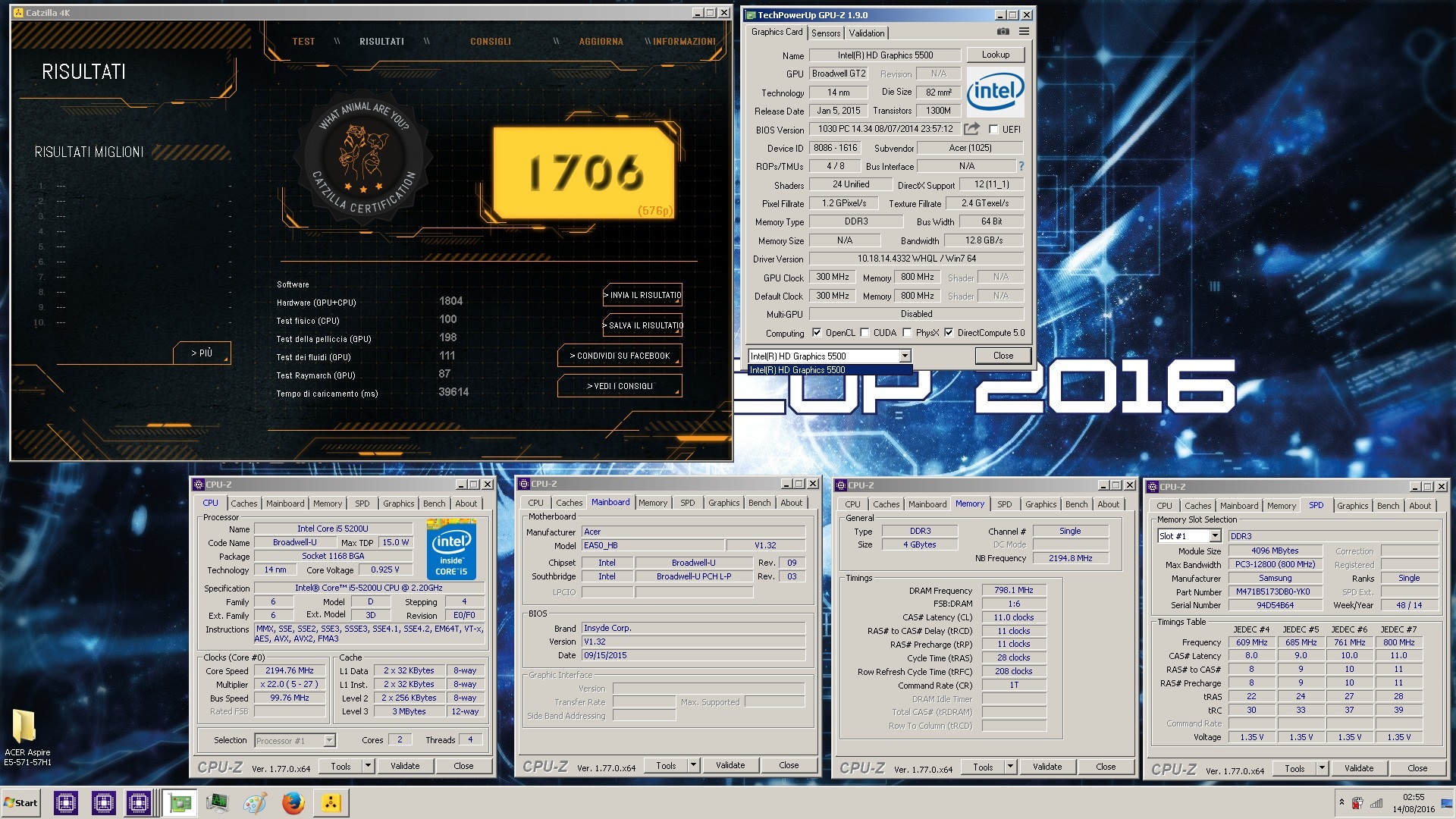Image resolution: width=1456 pixels, height=819 pixels.
Task: Click SALVA IL RISULTATO button
Action: tap(642, 325)
